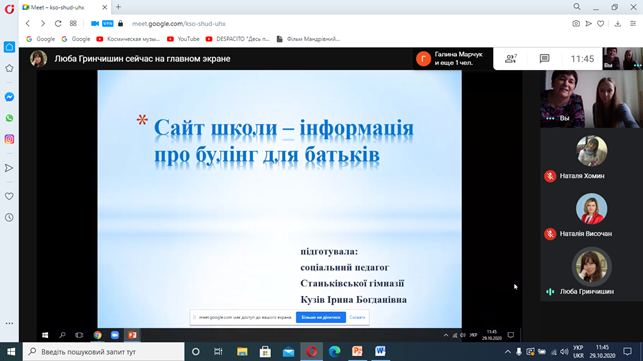Open Microsoft Edge from taskbar
The height and width of the screenshot is (361, 643).
coord(335,352)
